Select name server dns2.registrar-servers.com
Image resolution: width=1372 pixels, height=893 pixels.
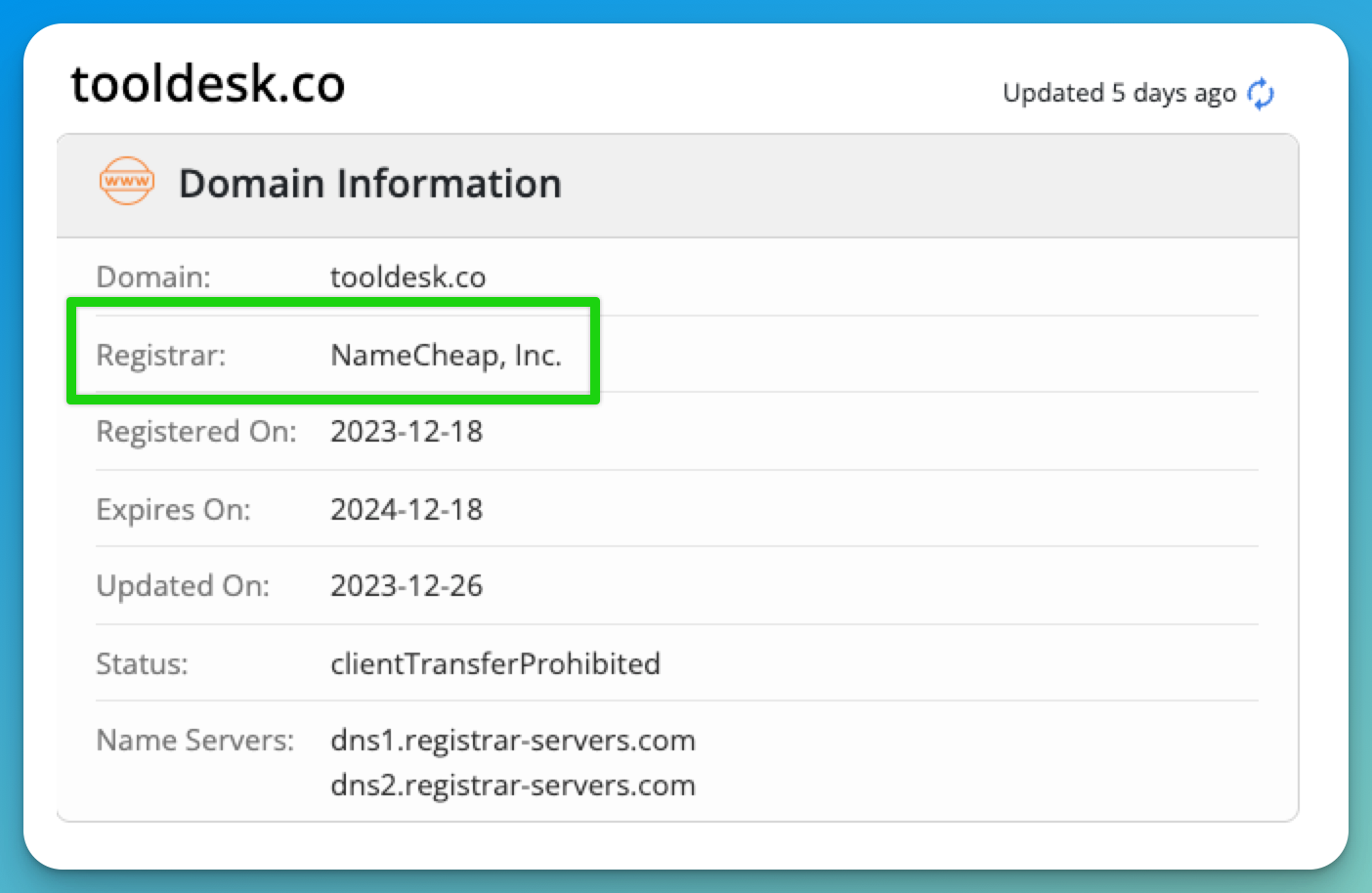[512, 786]
